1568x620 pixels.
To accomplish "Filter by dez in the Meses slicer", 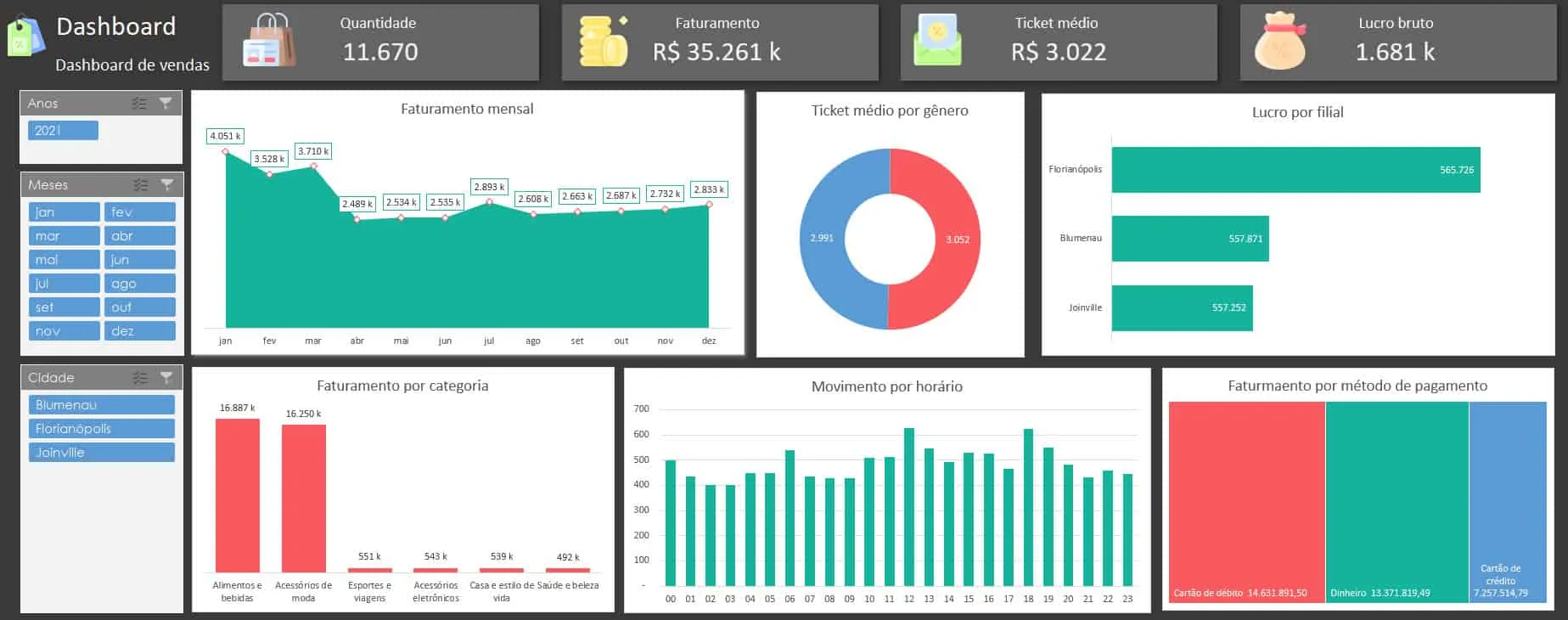I will click(x=140, y=331).
